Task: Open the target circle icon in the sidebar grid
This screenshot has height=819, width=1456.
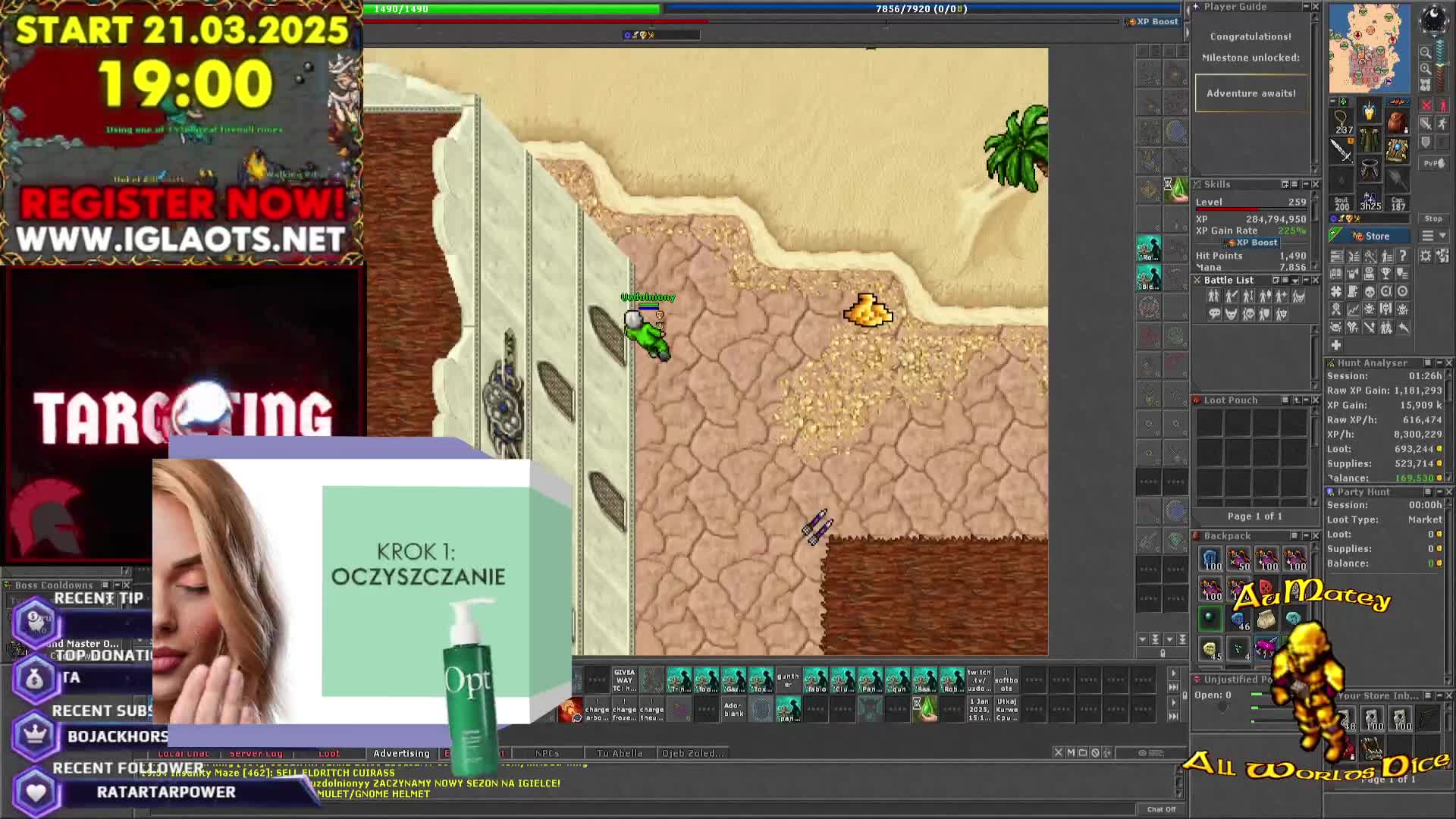Action: [1403, 292]
